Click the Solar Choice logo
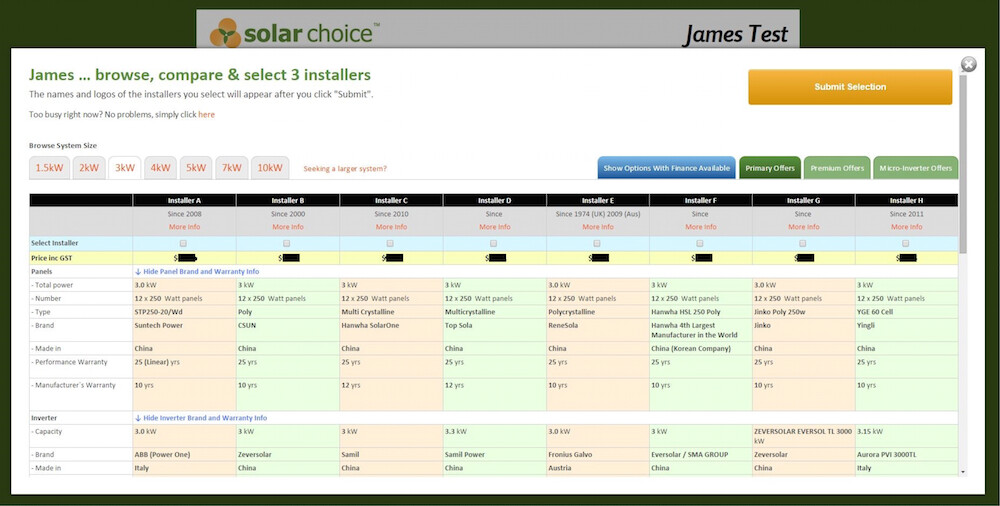This screenshot has width=1000, height=506. tap(295, 33)
